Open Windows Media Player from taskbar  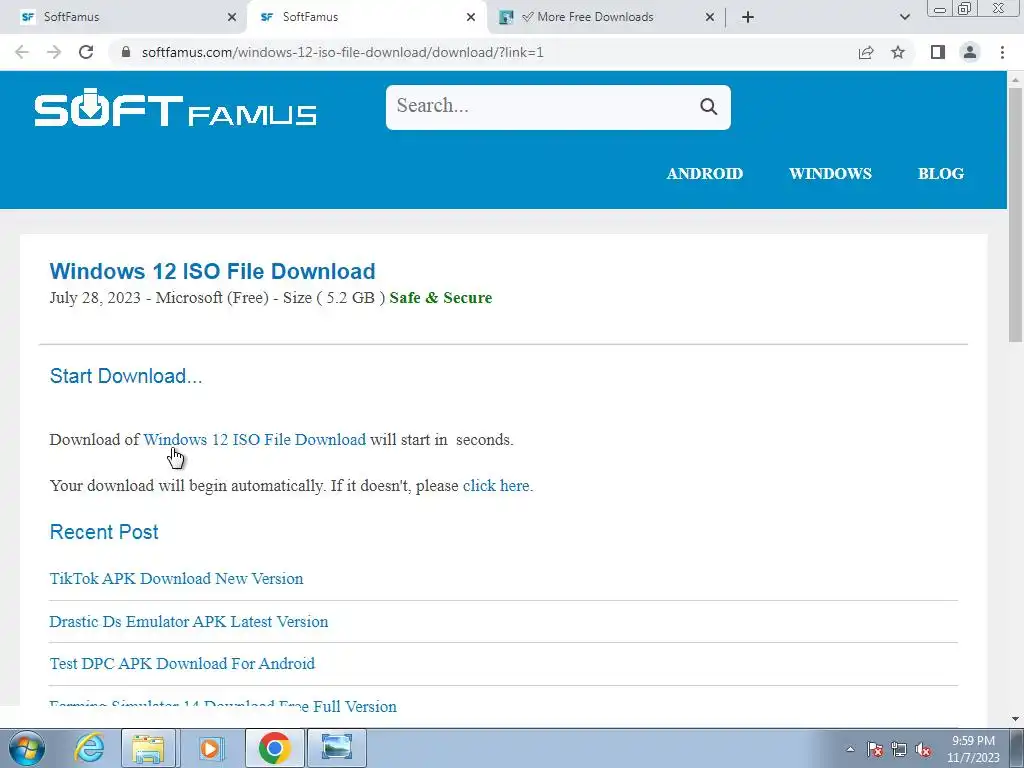tap(210, 748)
